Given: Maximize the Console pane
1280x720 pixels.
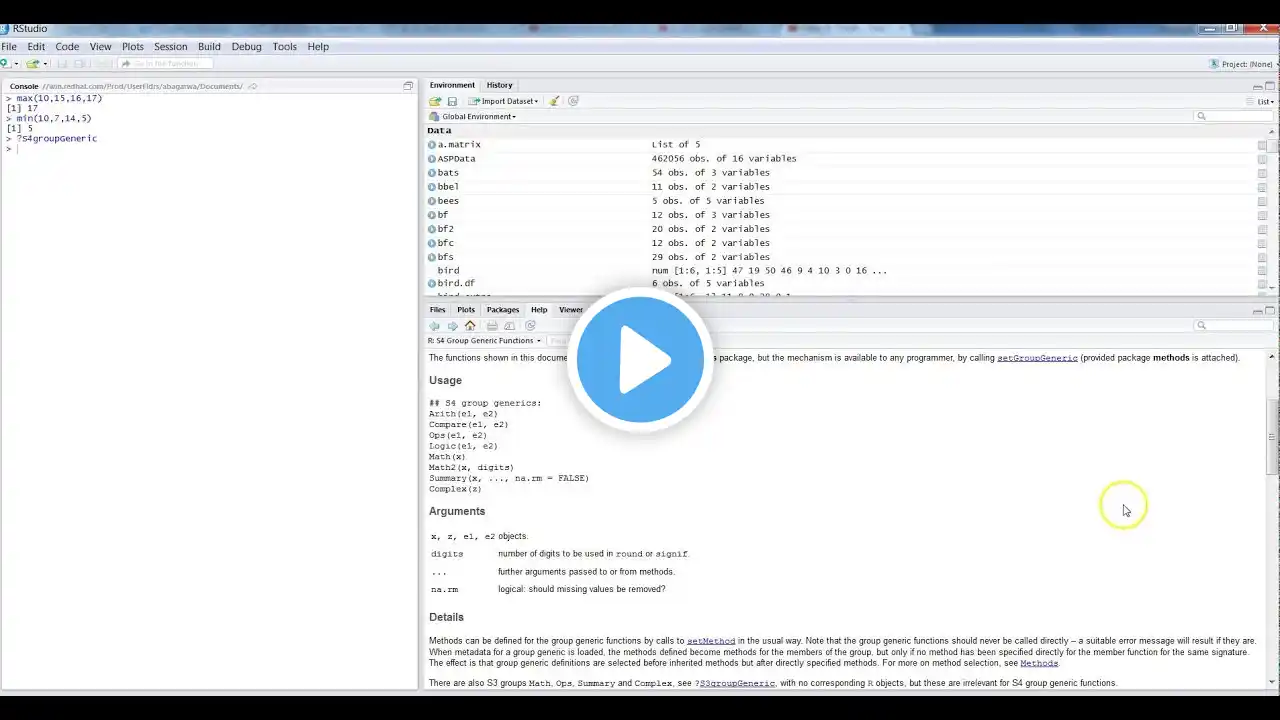Looking at the screenshot, I should [408, 86].
